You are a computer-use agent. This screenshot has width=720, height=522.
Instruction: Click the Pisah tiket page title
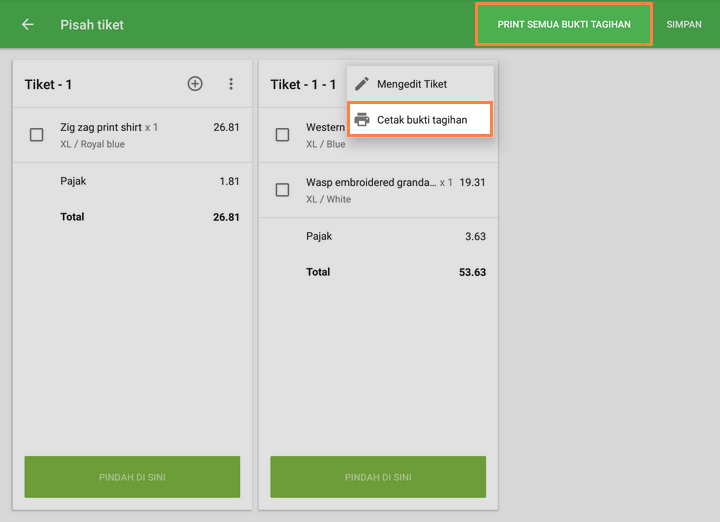pos(92,24)
